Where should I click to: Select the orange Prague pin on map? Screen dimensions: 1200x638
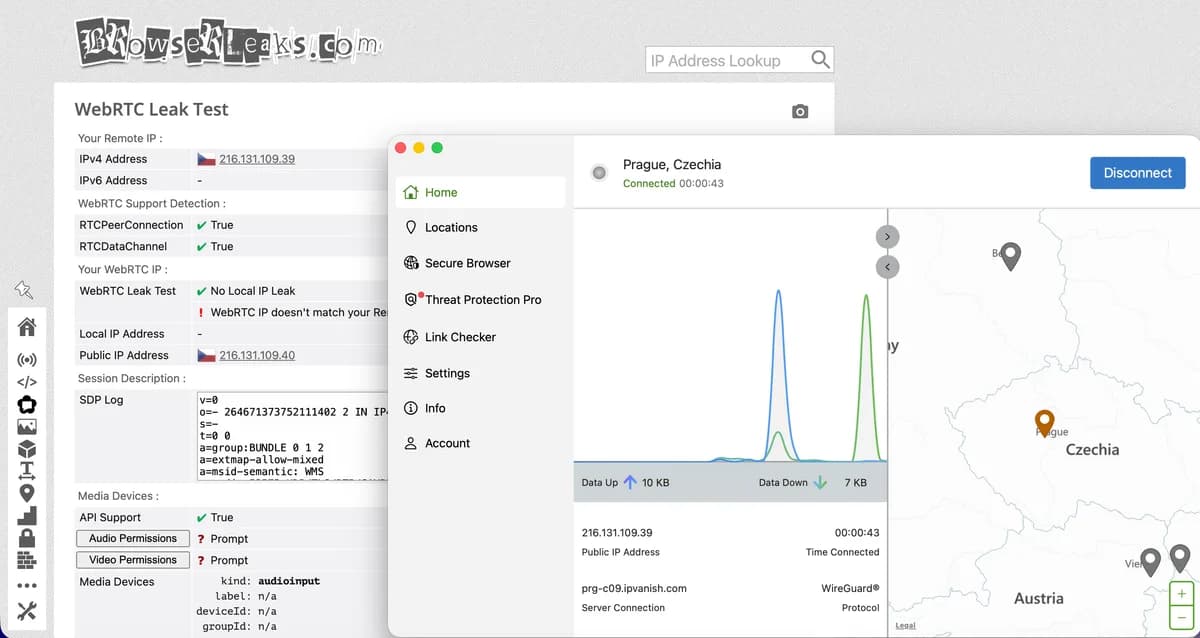1045,424
